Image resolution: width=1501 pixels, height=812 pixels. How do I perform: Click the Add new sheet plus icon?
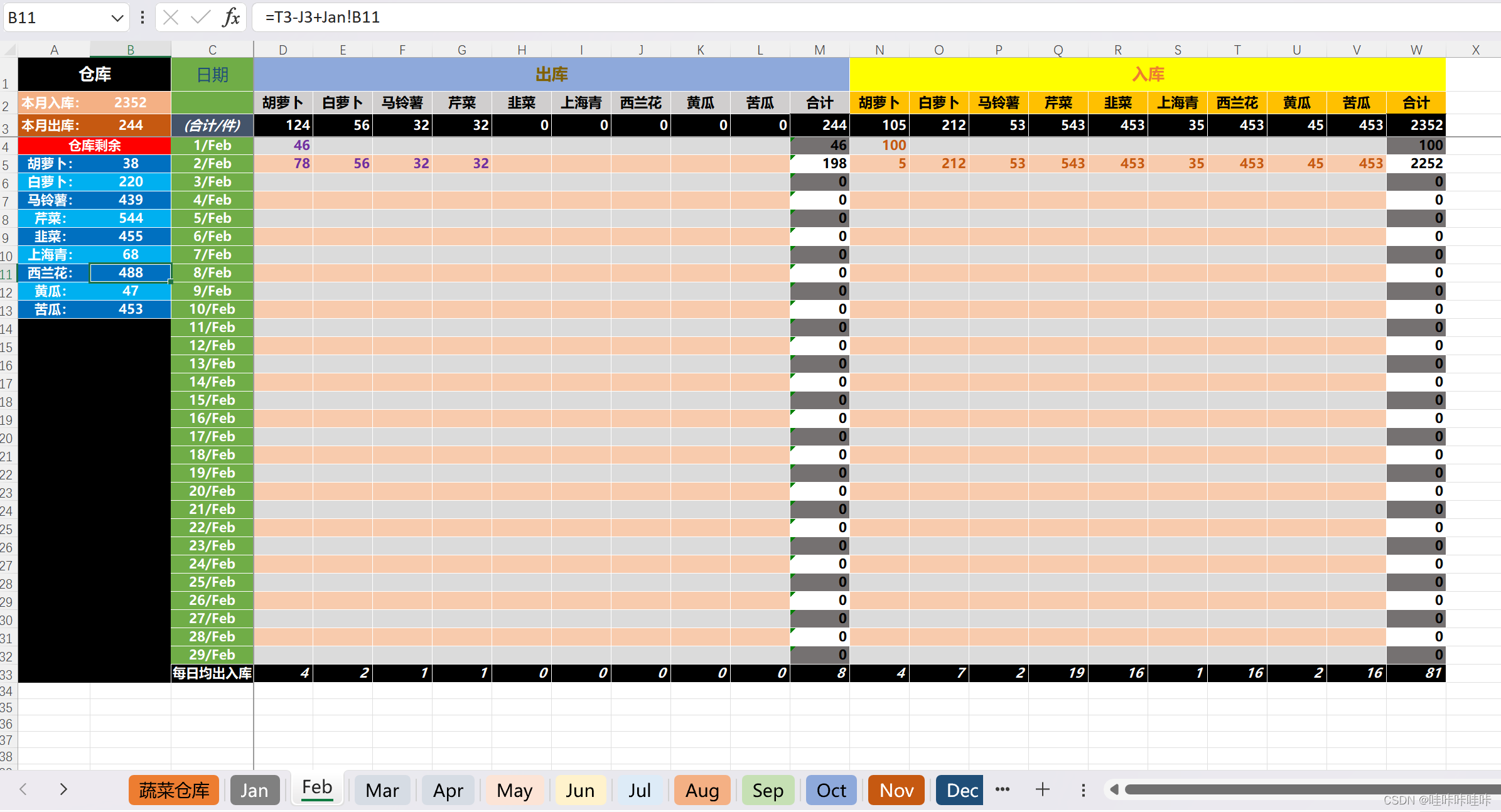pos(1043,789)
